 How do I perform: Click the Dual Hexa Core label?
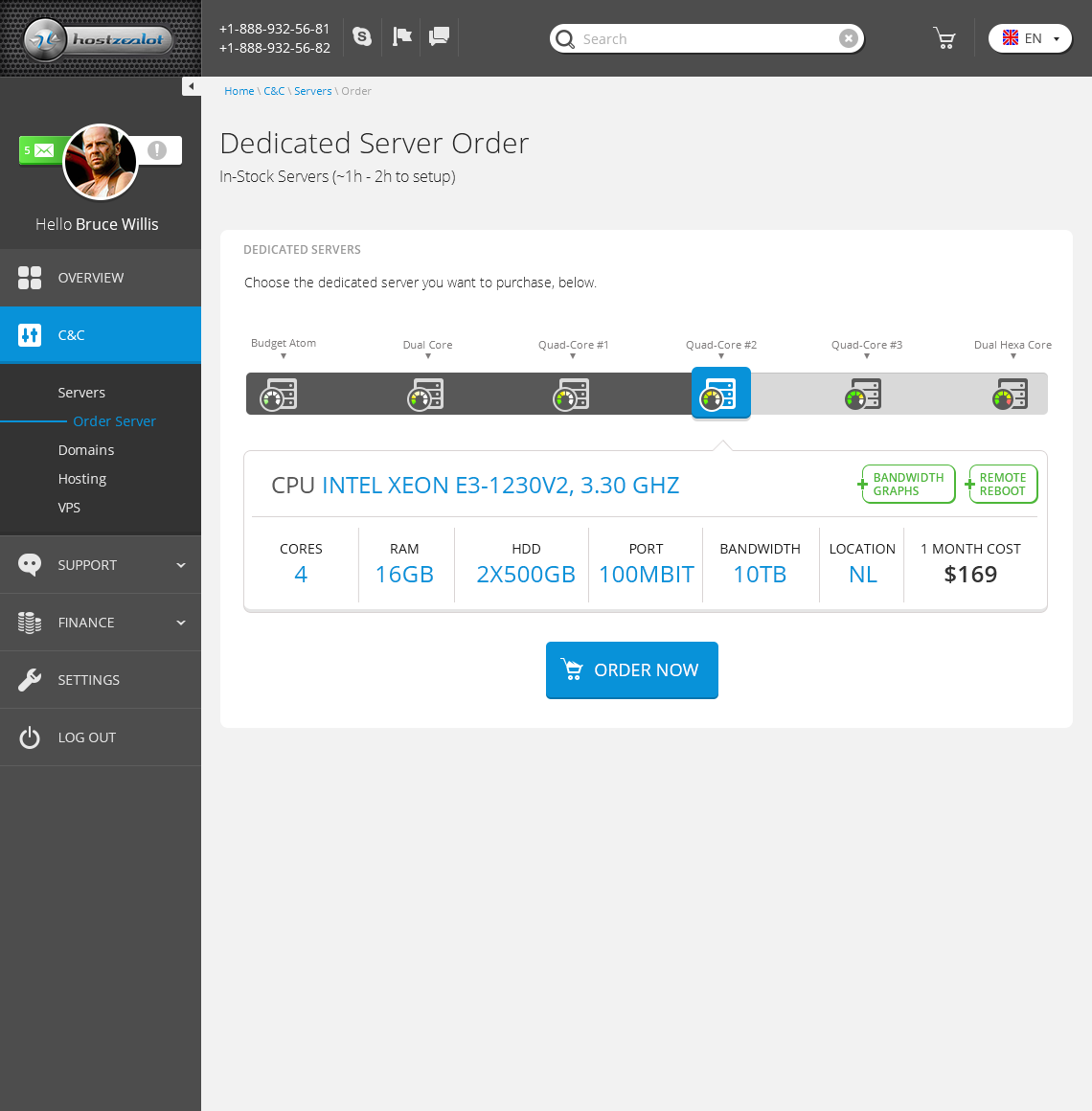(1012, 345)
